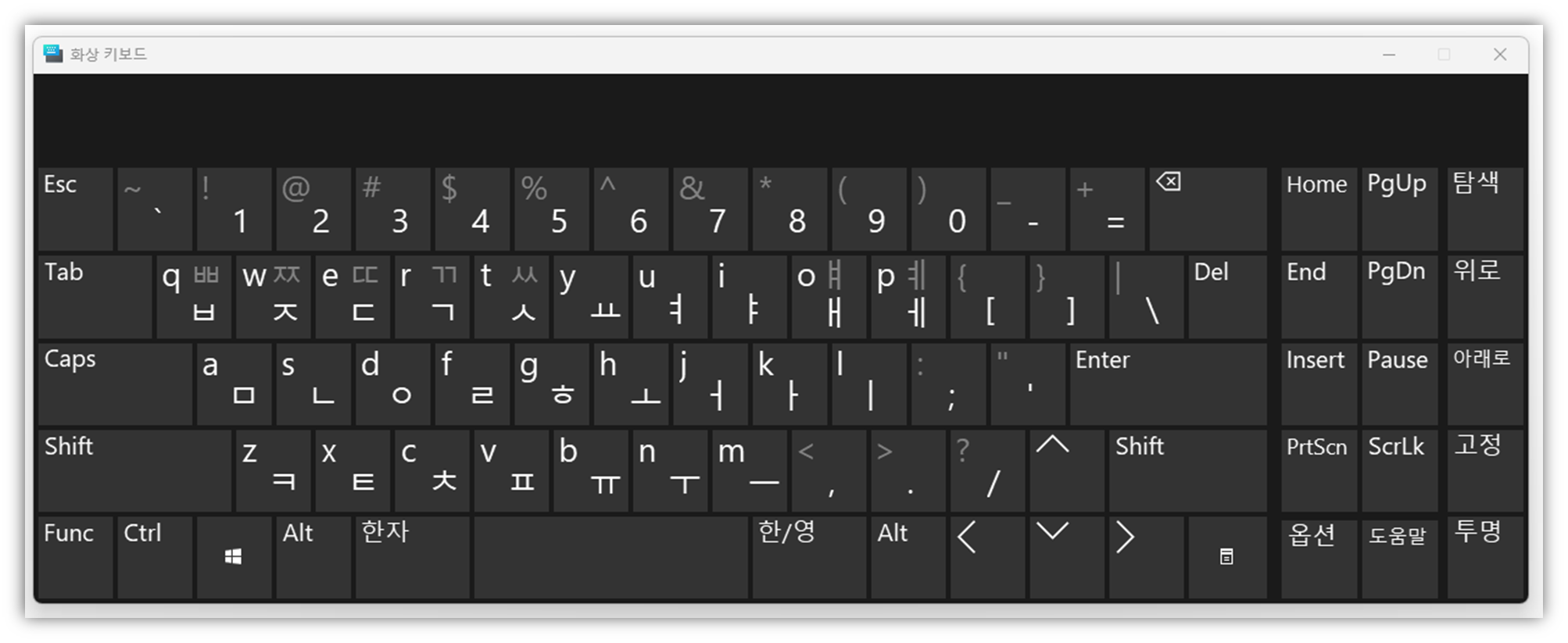Dock keyboard with 고정 key
The height and width of the screenshot is (643, 1568).
click(1485, 470)
